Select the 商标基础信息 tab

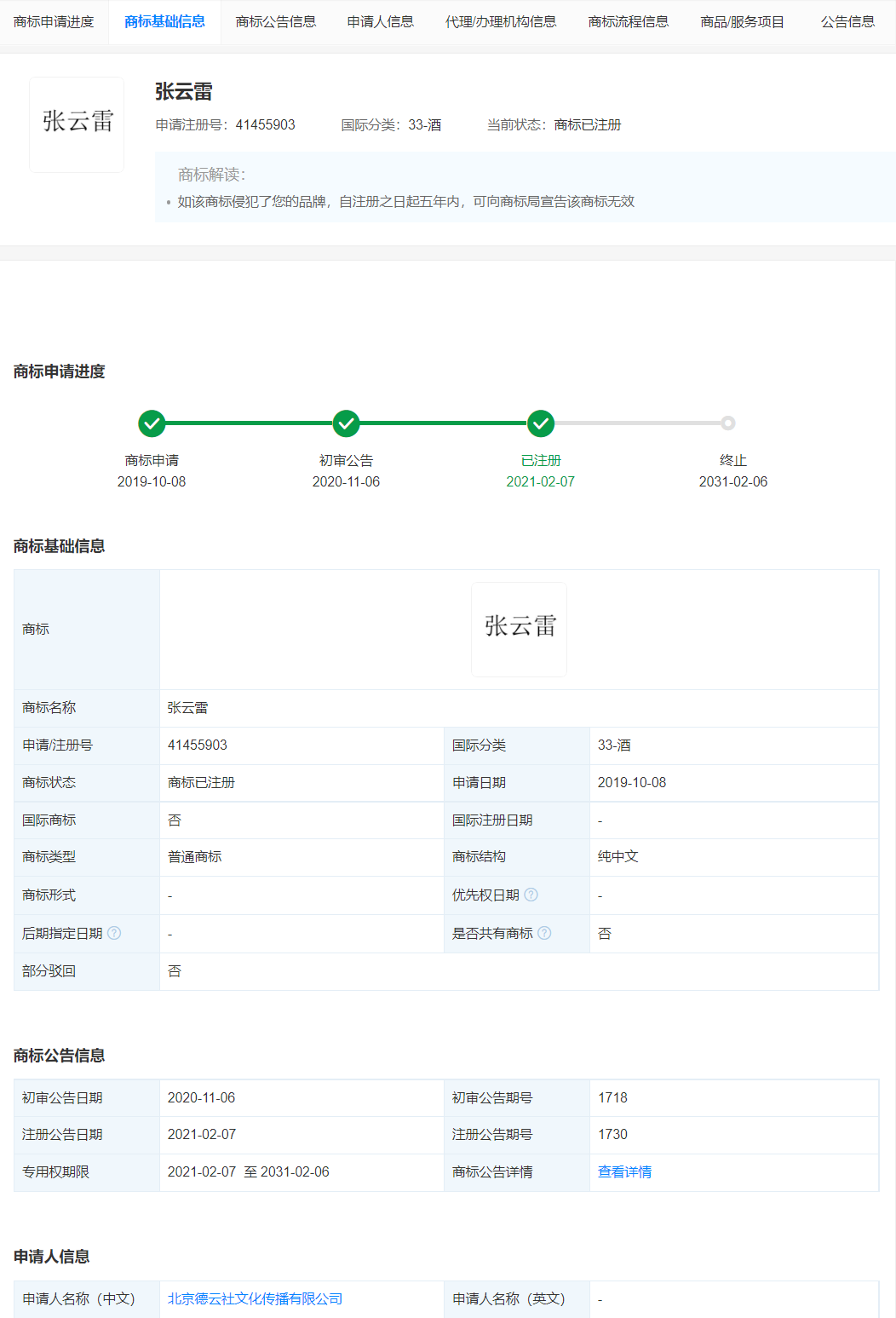coord(164,22)
